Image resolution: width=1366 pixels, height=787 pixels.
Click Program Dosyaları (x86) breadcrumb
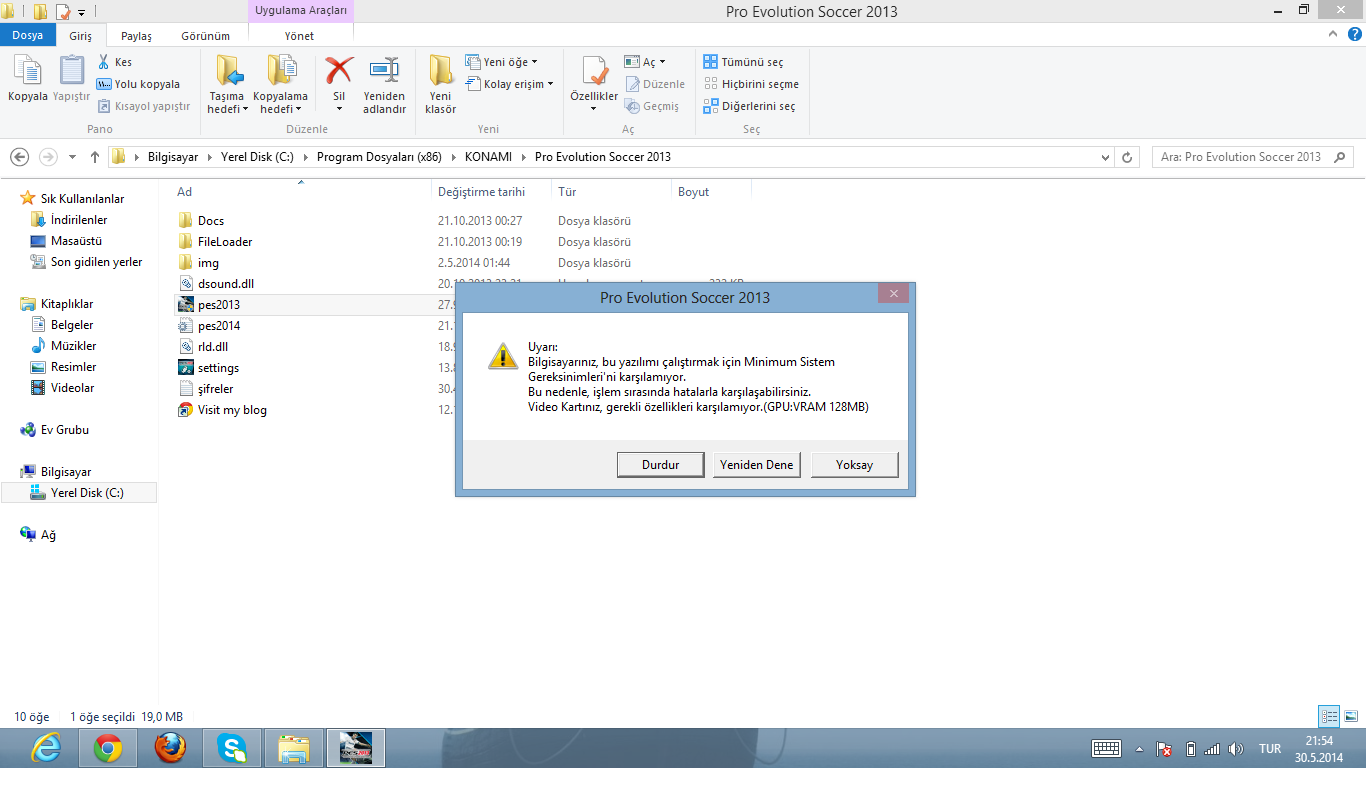pos(379,157)
